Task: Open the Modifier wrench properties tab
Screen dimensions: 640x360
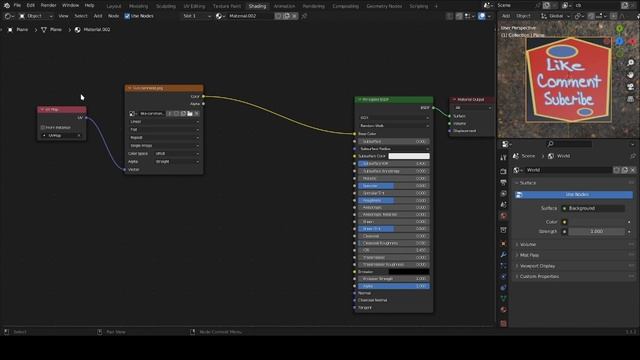Action: click(x=503, y=255)
